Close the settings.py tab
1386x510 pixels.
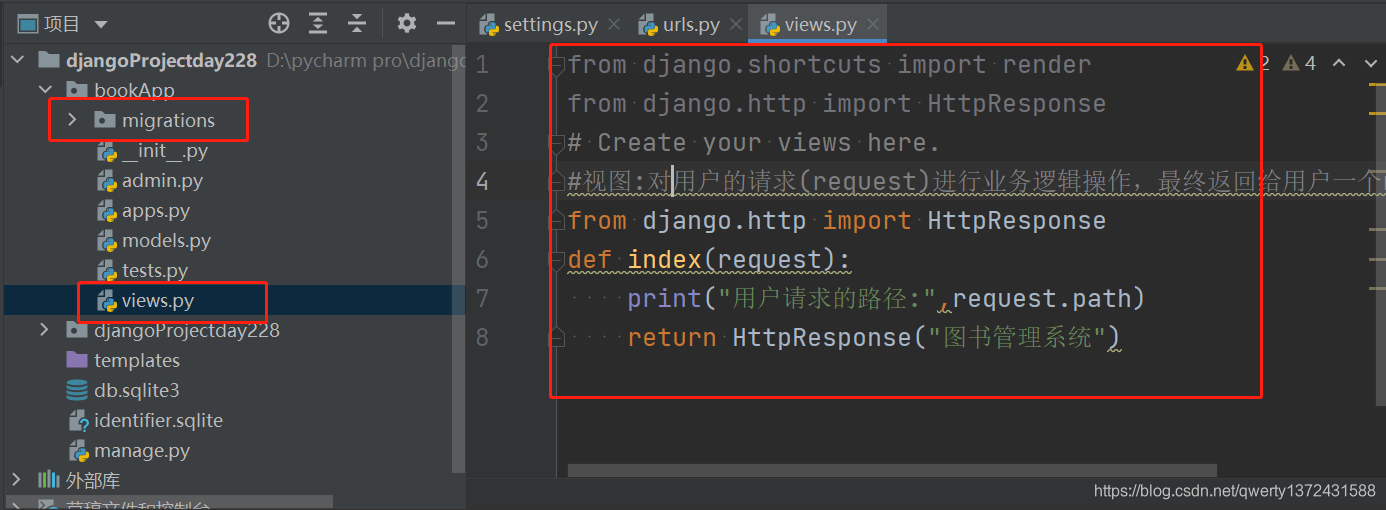[x=614, y=24]
